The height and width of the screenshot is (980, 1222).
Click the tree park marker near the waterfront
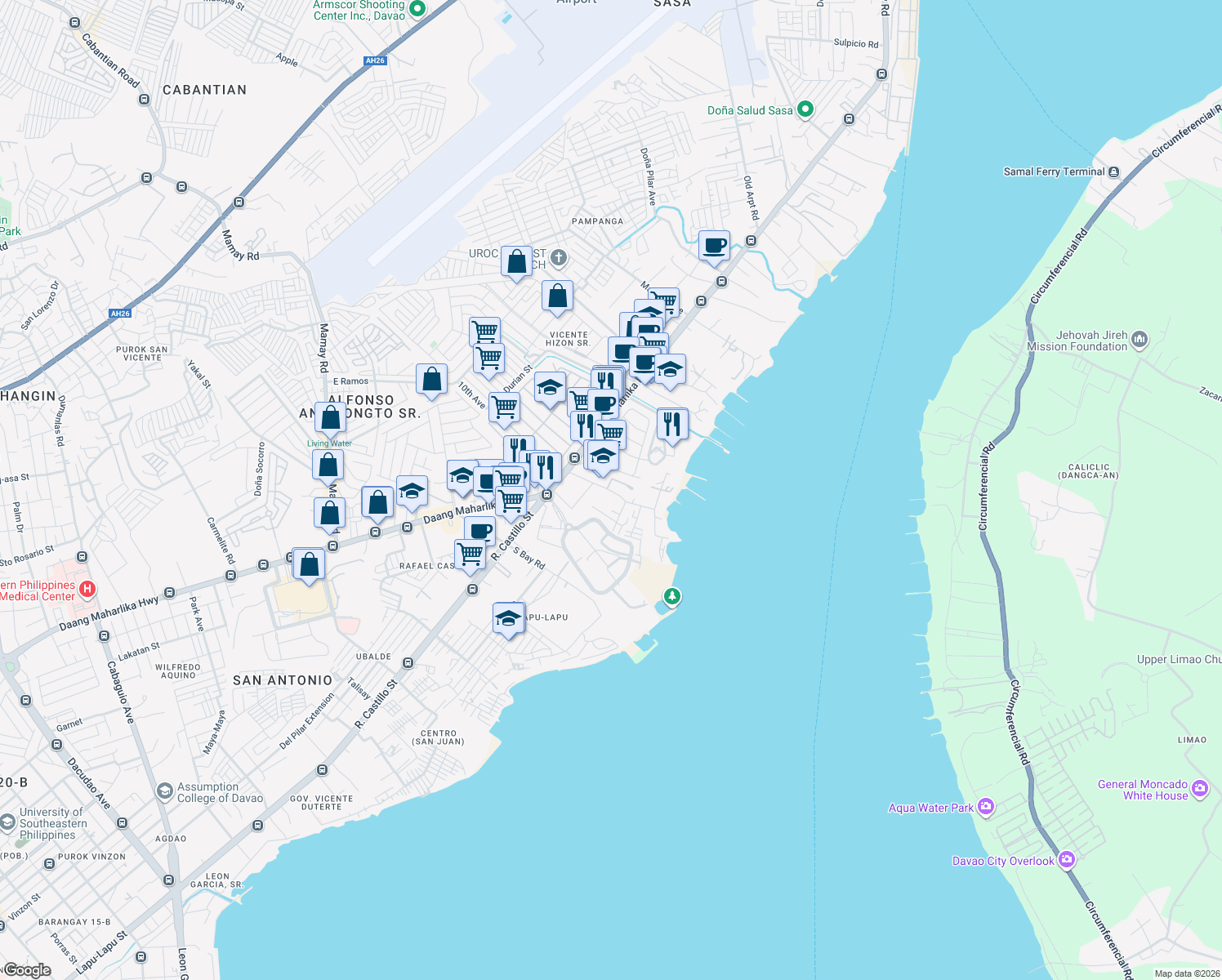[x=671, y=597]
